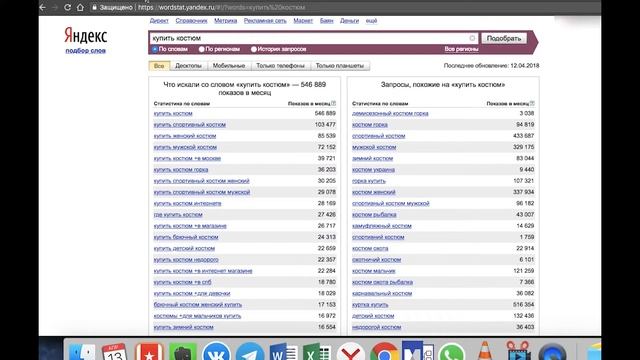The image size is (640, 360).
Task: Go back using the browser back arrow
Action: tap(42, 7)
